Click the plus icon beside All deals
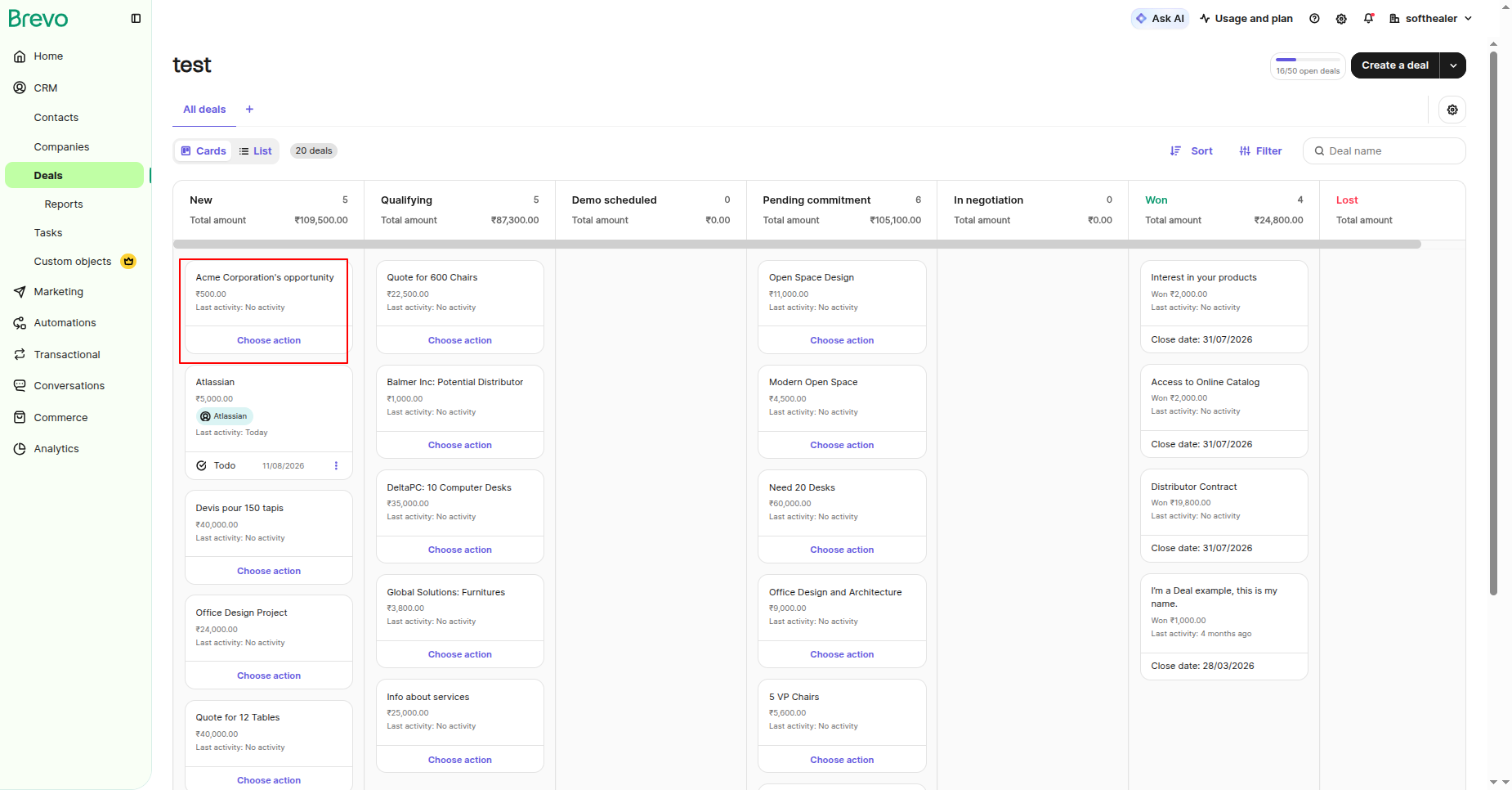Screen dimensions: 1512x790 click(249, 110)
